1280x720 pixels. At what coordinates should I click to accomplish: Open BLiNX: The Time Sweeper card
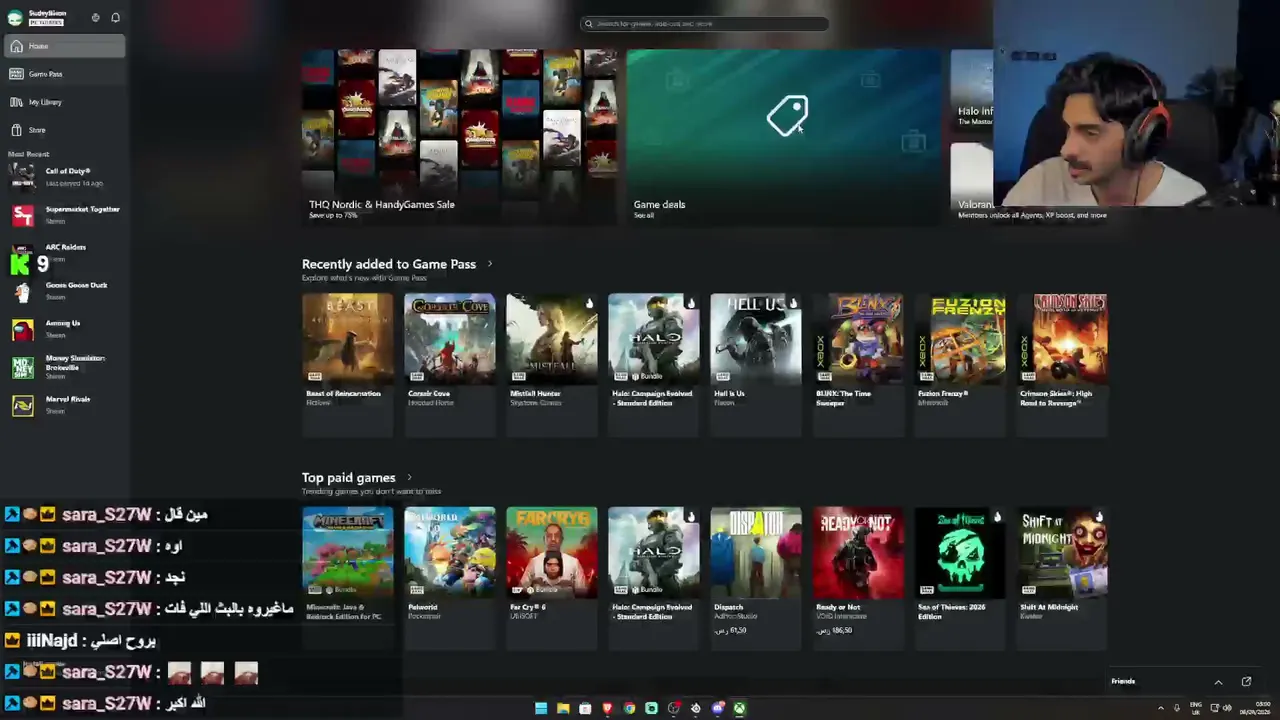858,365
